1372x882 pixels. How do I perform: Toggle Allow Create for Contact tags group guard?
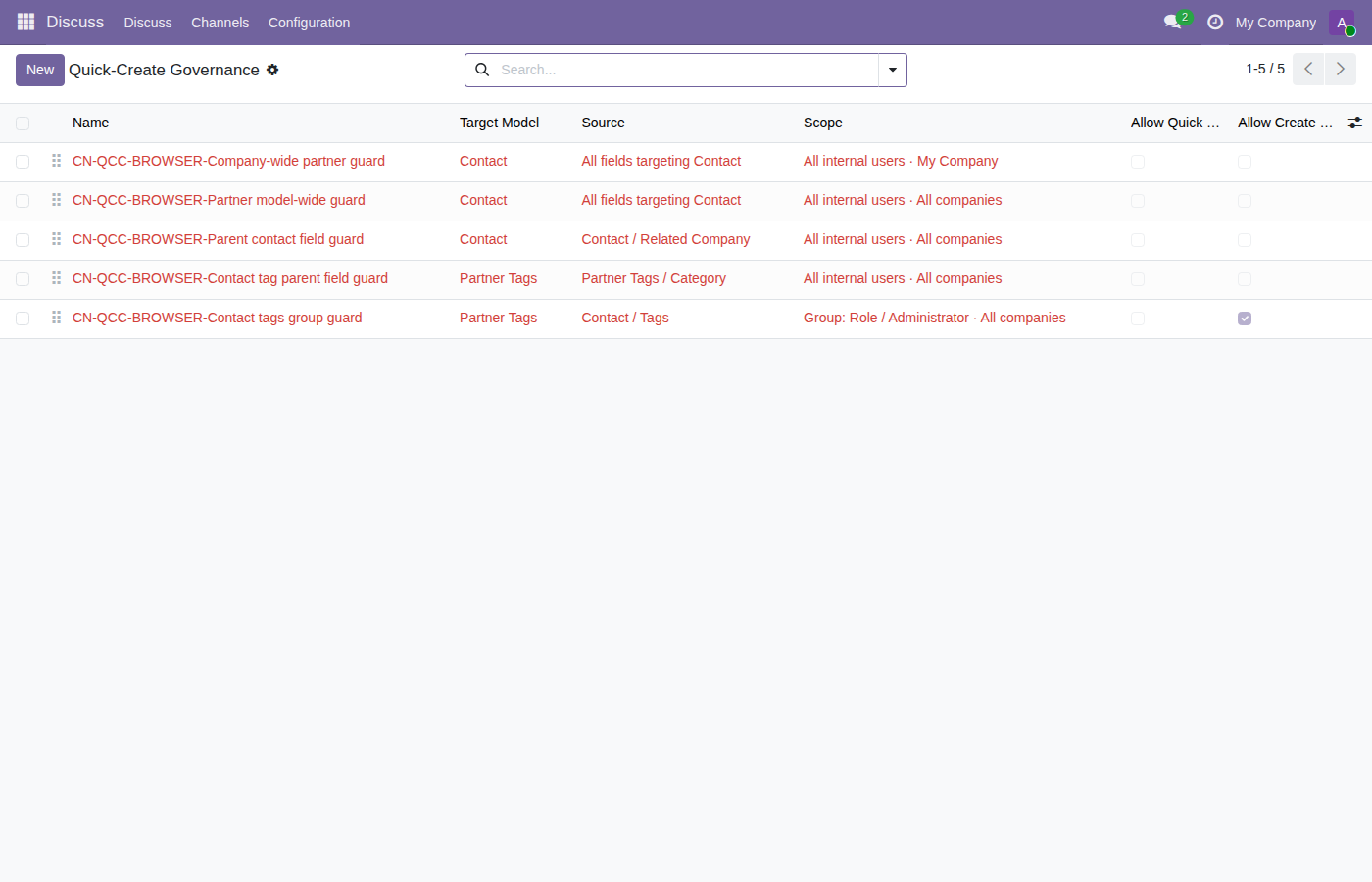(x=1245, y=318)
